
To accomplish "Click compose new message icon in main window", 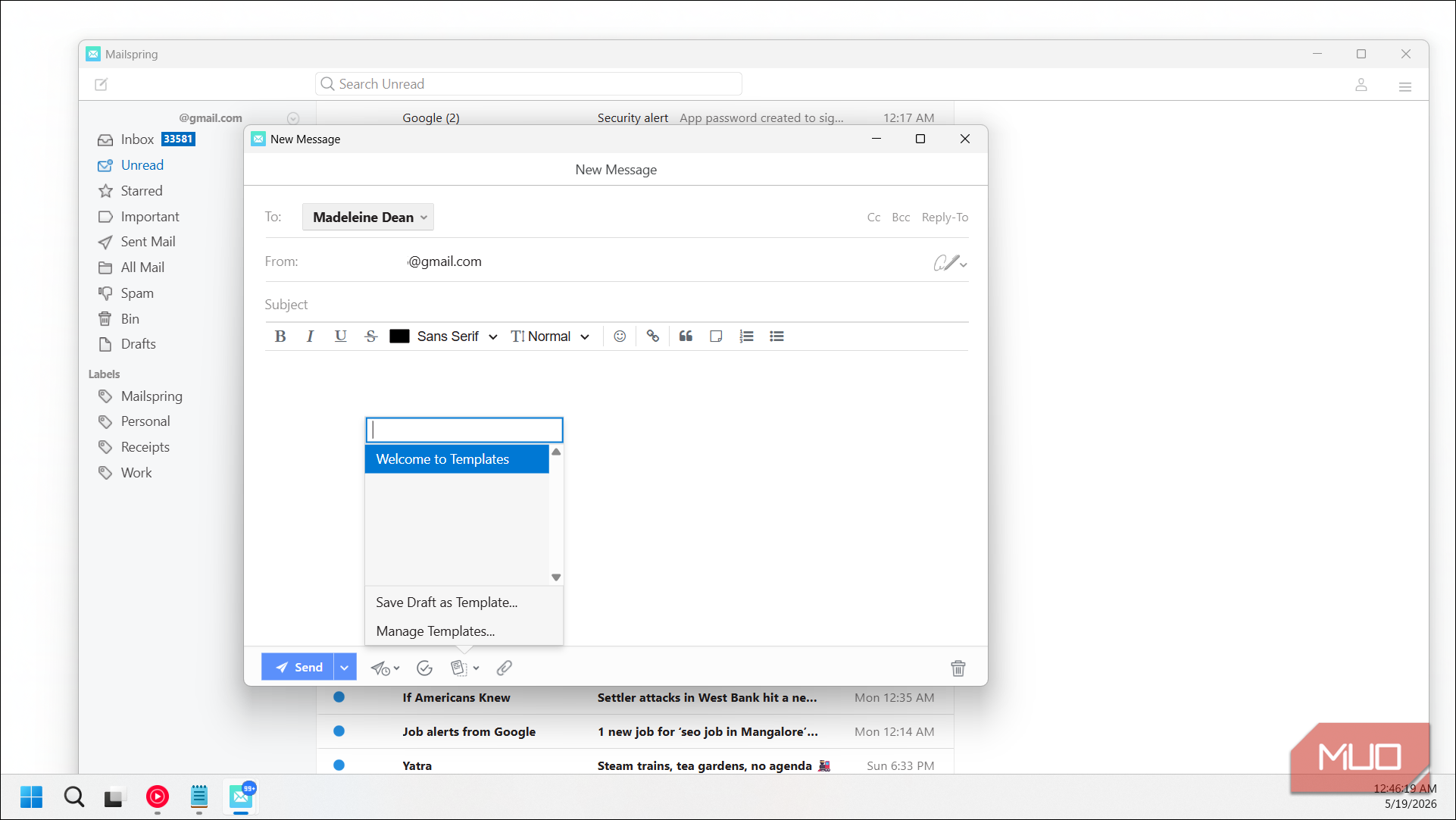I will click(101, 84).
